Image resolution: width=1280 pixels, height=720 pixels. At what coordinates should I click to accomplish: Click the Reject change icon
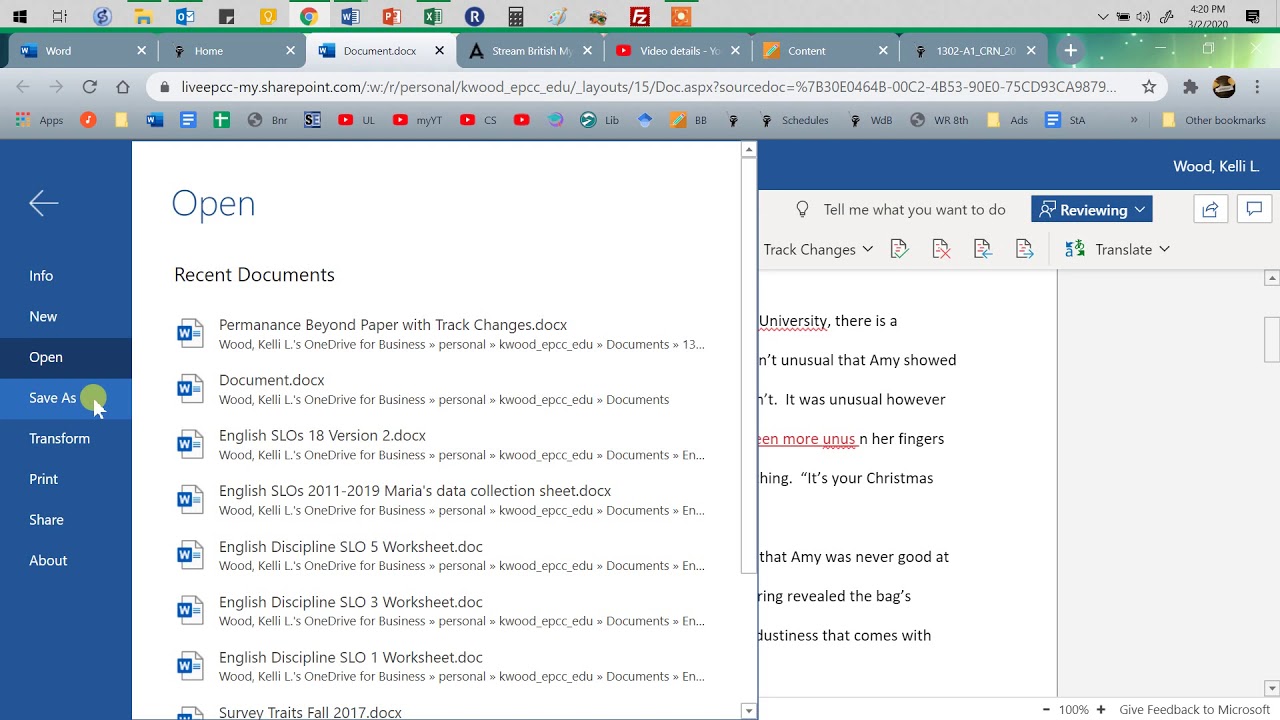pyautogui.click(x=941, y=249)
